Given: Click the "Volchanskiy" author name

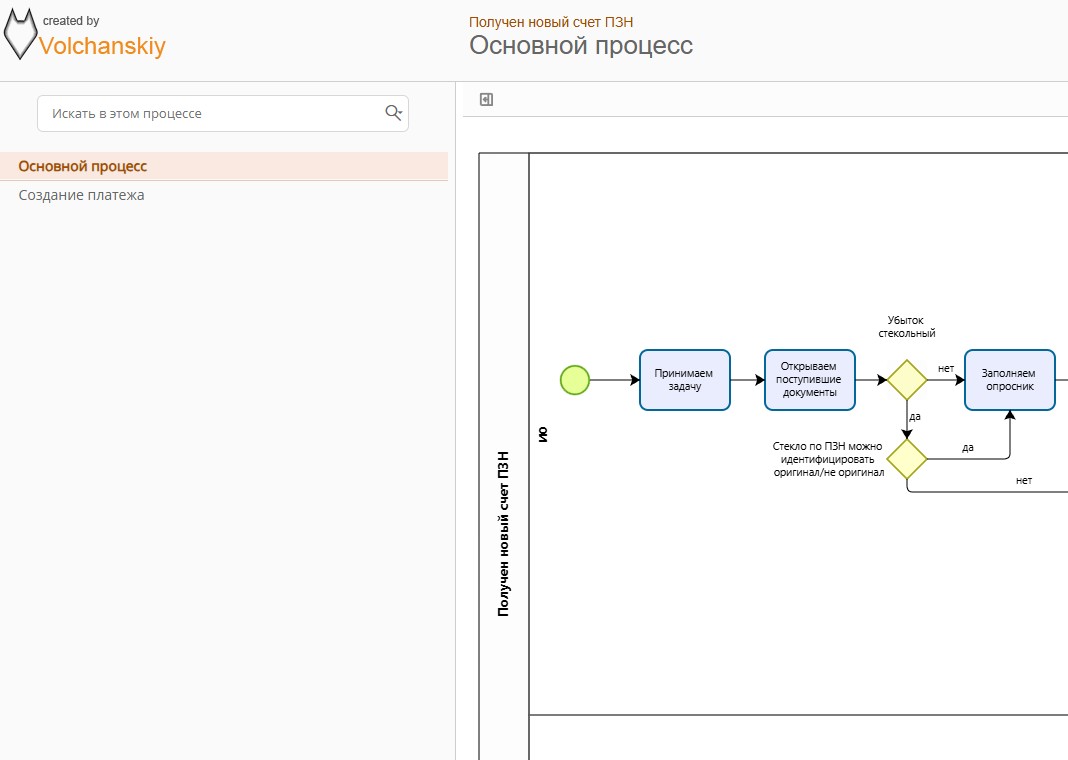Looking at the screenshot, I should point(102,45).
